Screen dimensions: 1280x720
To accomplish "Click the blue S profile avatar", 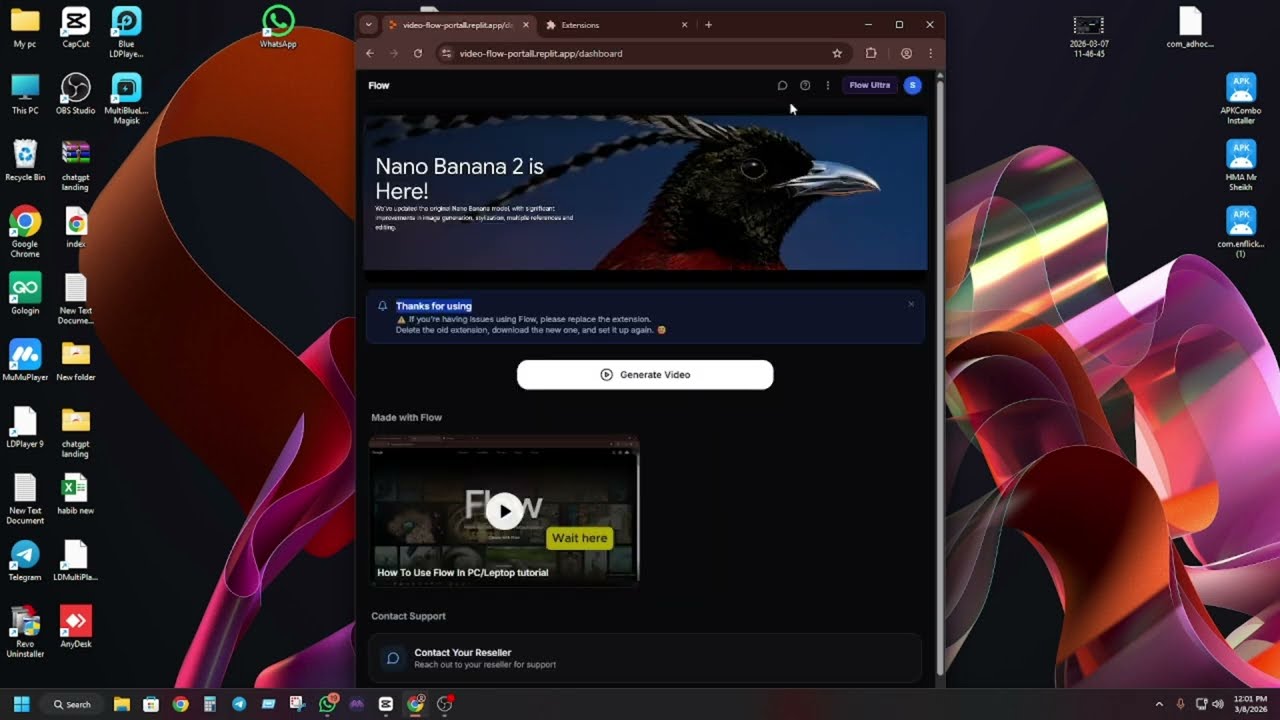I will coord(912,85).
